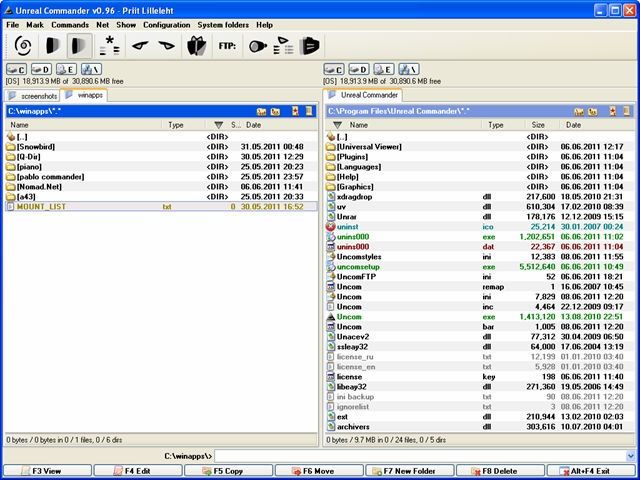Open network drive \ in right panel

point(409,69)
